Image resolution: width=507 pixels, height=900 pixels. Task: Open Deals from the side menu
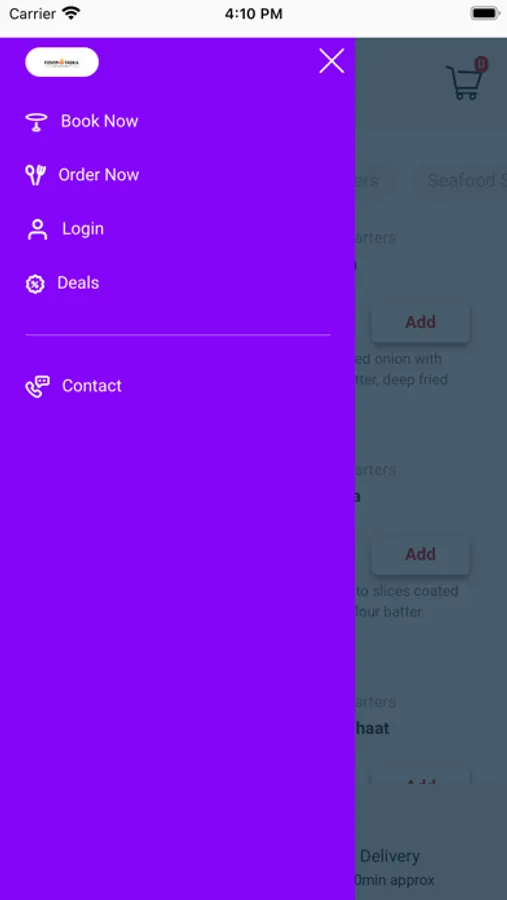pos(78,282)
